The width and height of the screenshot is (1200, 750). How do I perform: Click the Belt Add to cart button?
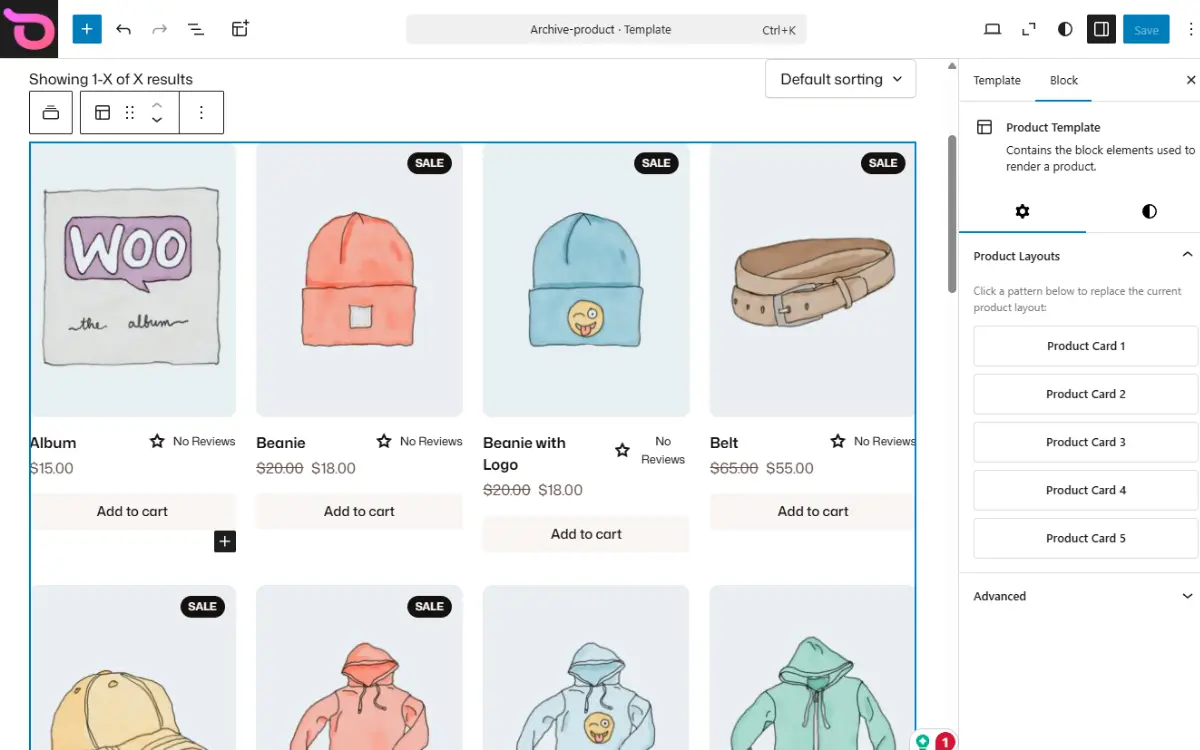click(812, 511)
